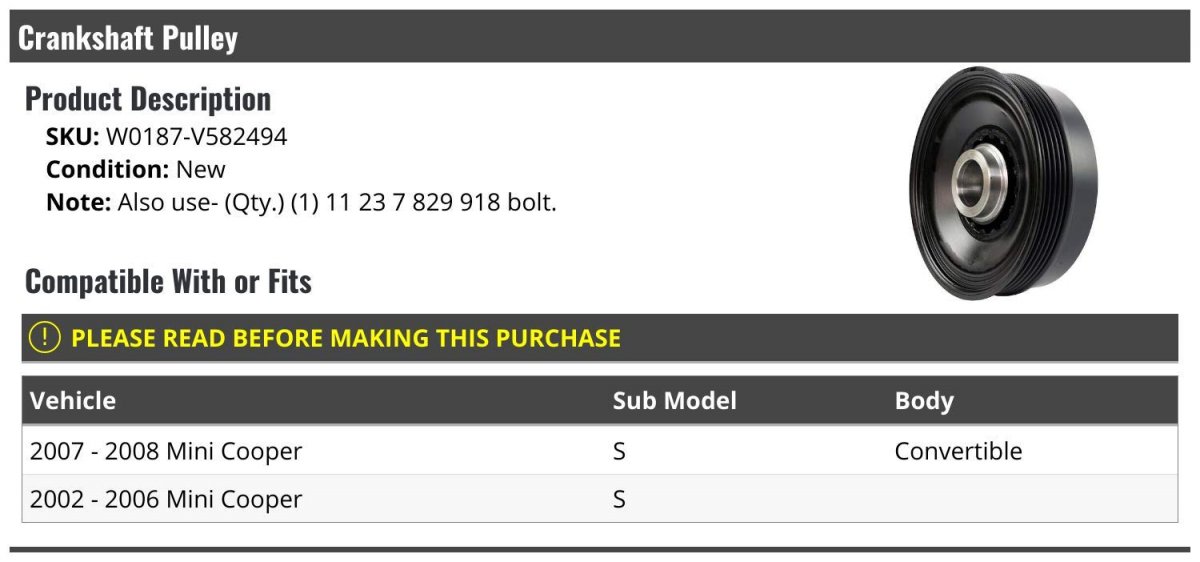Viewport: 1200px width, 562px height.
Task: Click the Condition: New text
Action: [136, 169]
